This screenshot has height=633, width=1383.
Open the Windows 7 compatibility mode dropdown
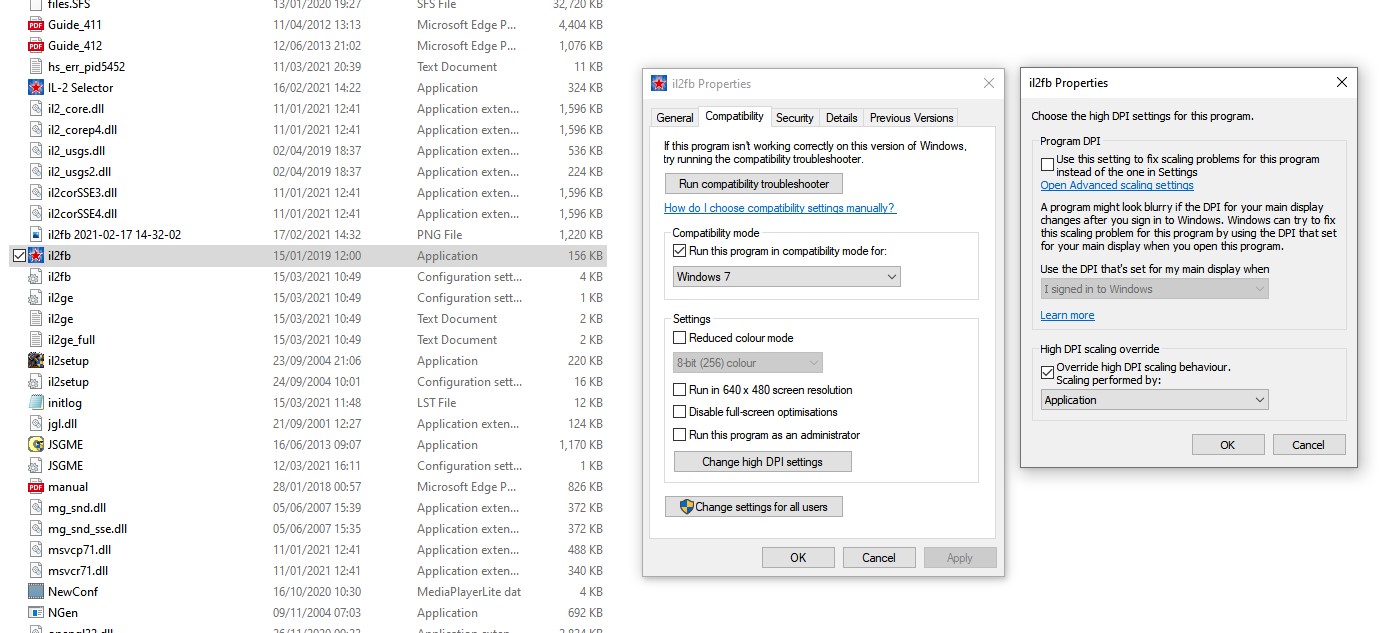tap(787, 277)
